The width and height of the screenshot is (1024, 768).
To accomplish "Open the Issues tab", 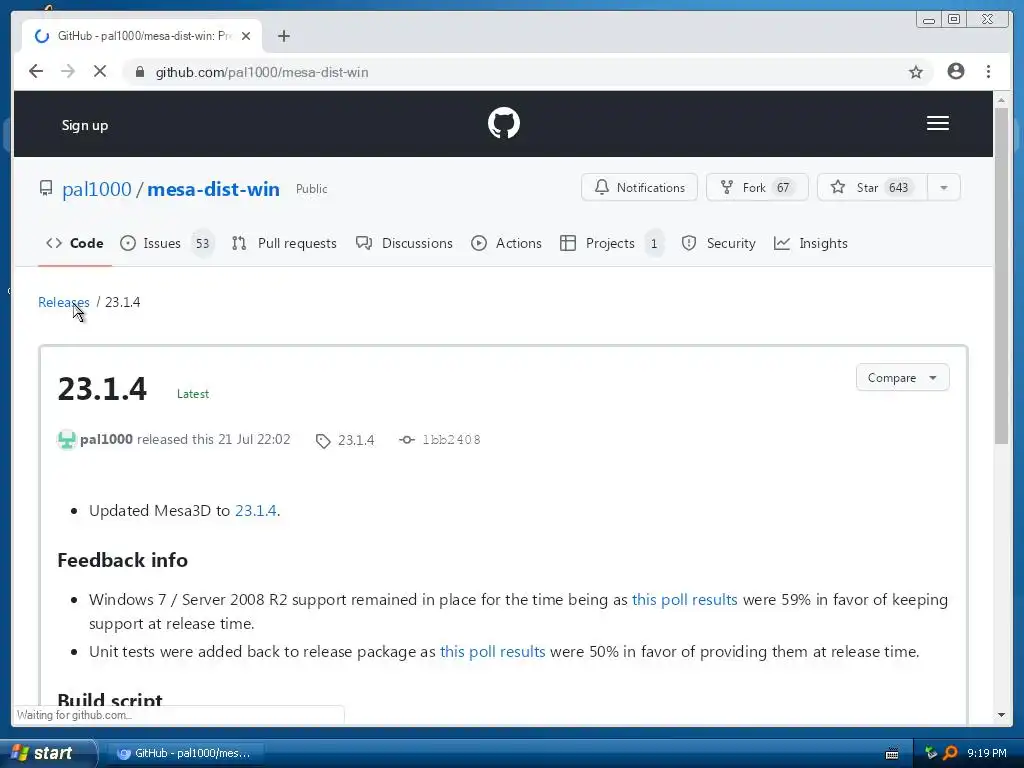I will [x=167, y=244].
